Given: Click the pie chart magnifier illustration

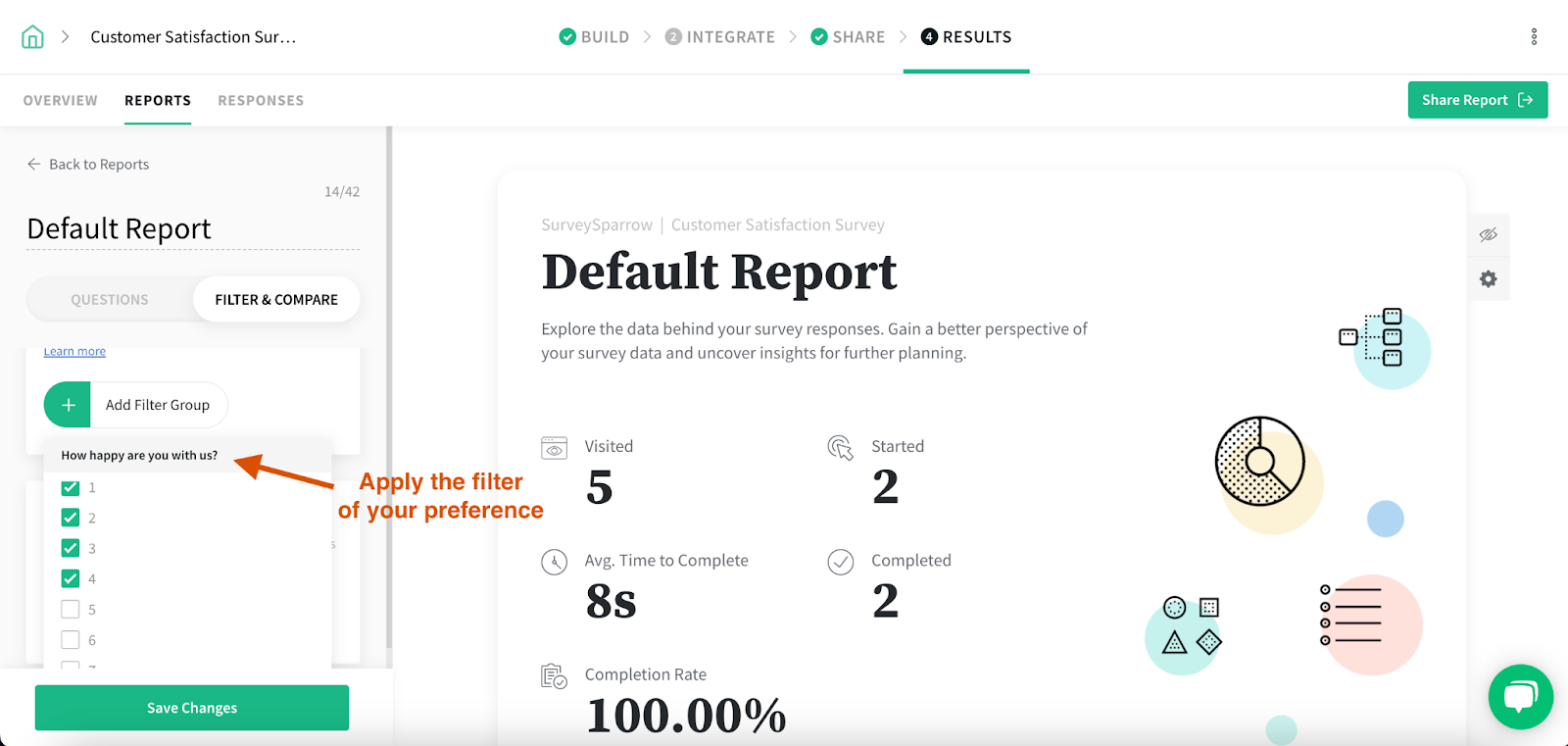Looking at the screenshot, I should 1260,461.
